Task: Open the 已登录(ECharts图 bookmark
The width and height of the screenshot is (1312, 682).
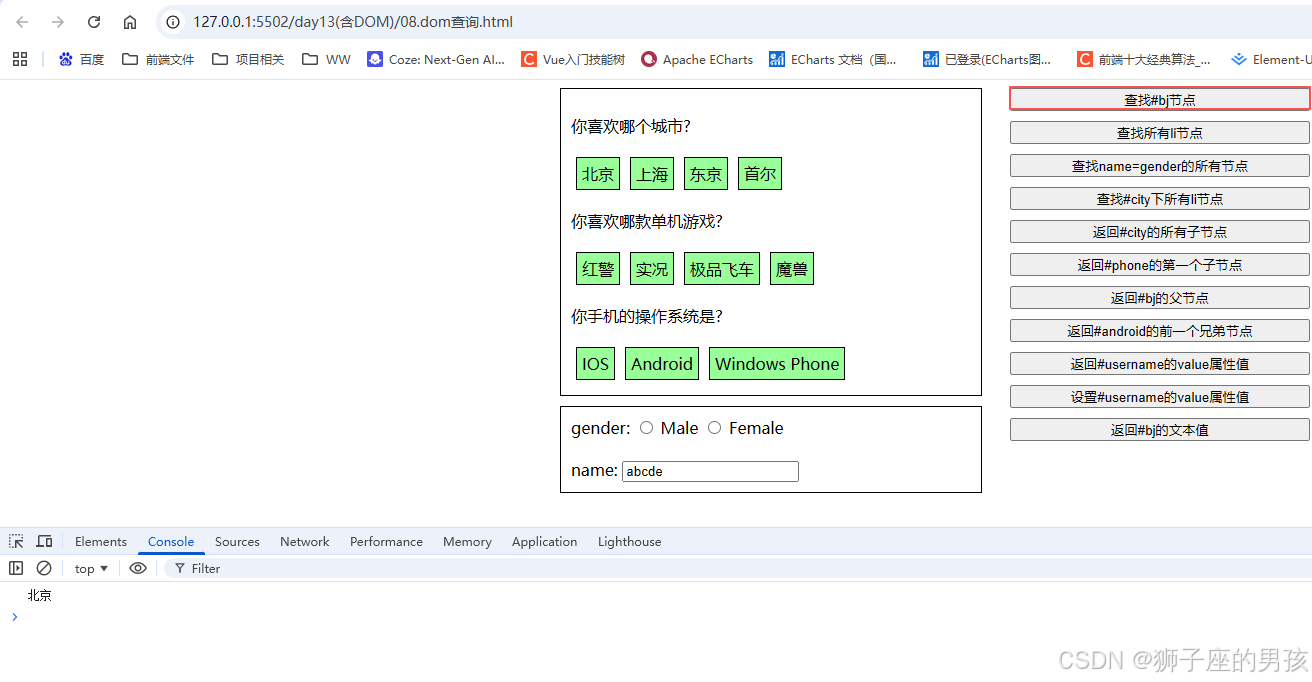Action: point(987,59)
